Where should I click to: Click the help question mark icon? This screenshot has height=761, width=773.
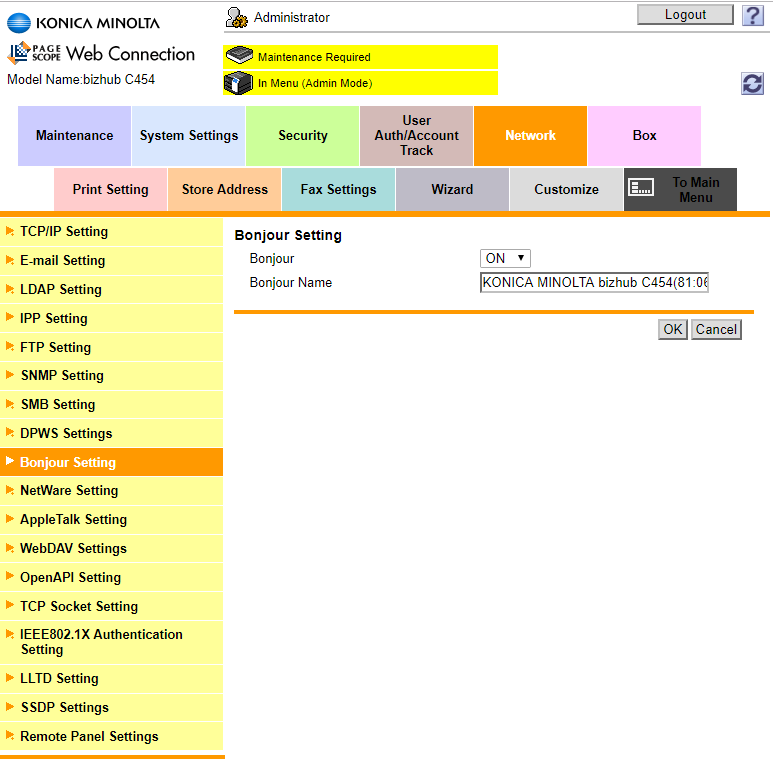(x=753, y=15)
